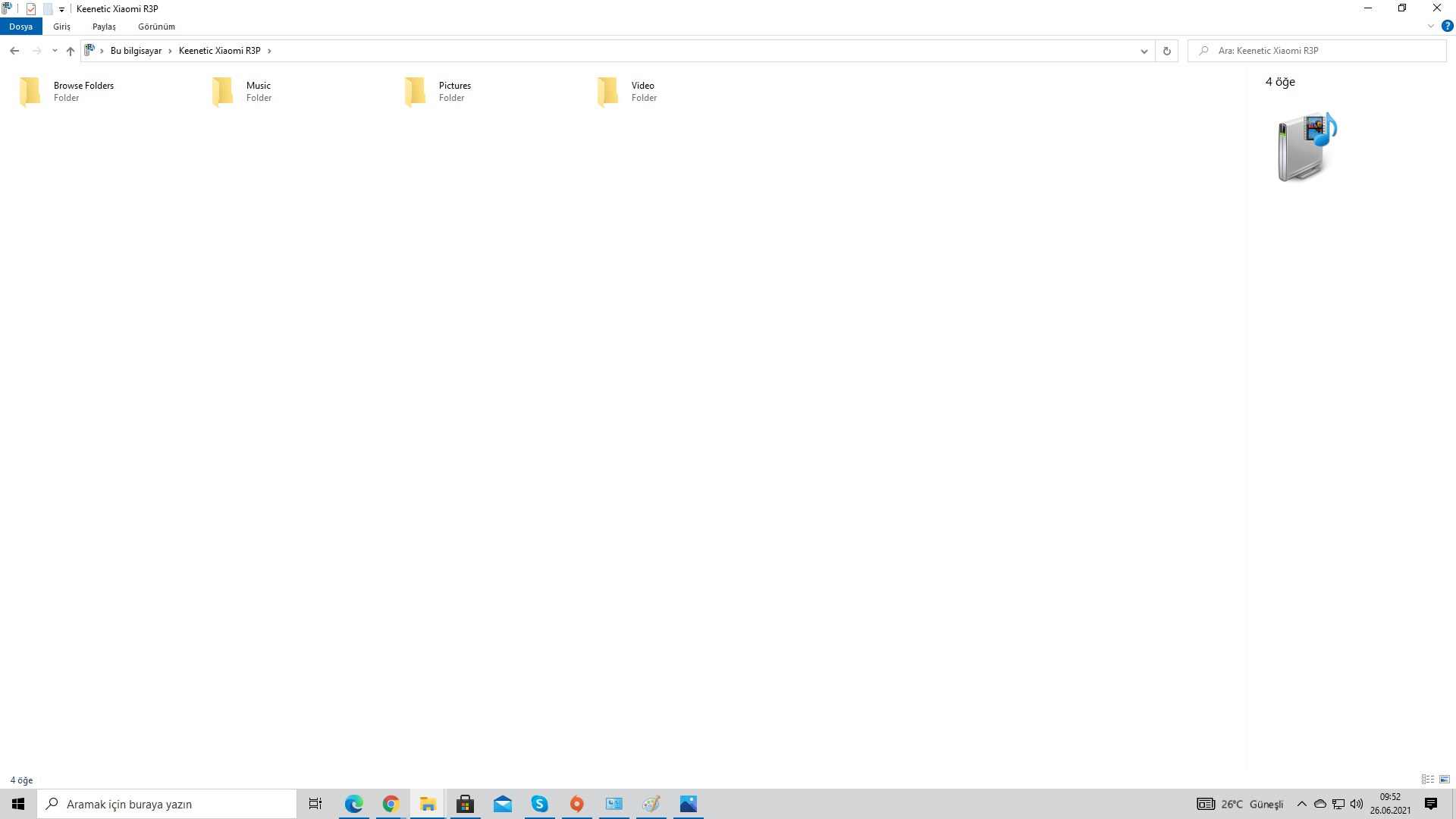Open the notification center
Image resolution: width=1456 pixels, height=819 pixels.
click(1431, 804)
